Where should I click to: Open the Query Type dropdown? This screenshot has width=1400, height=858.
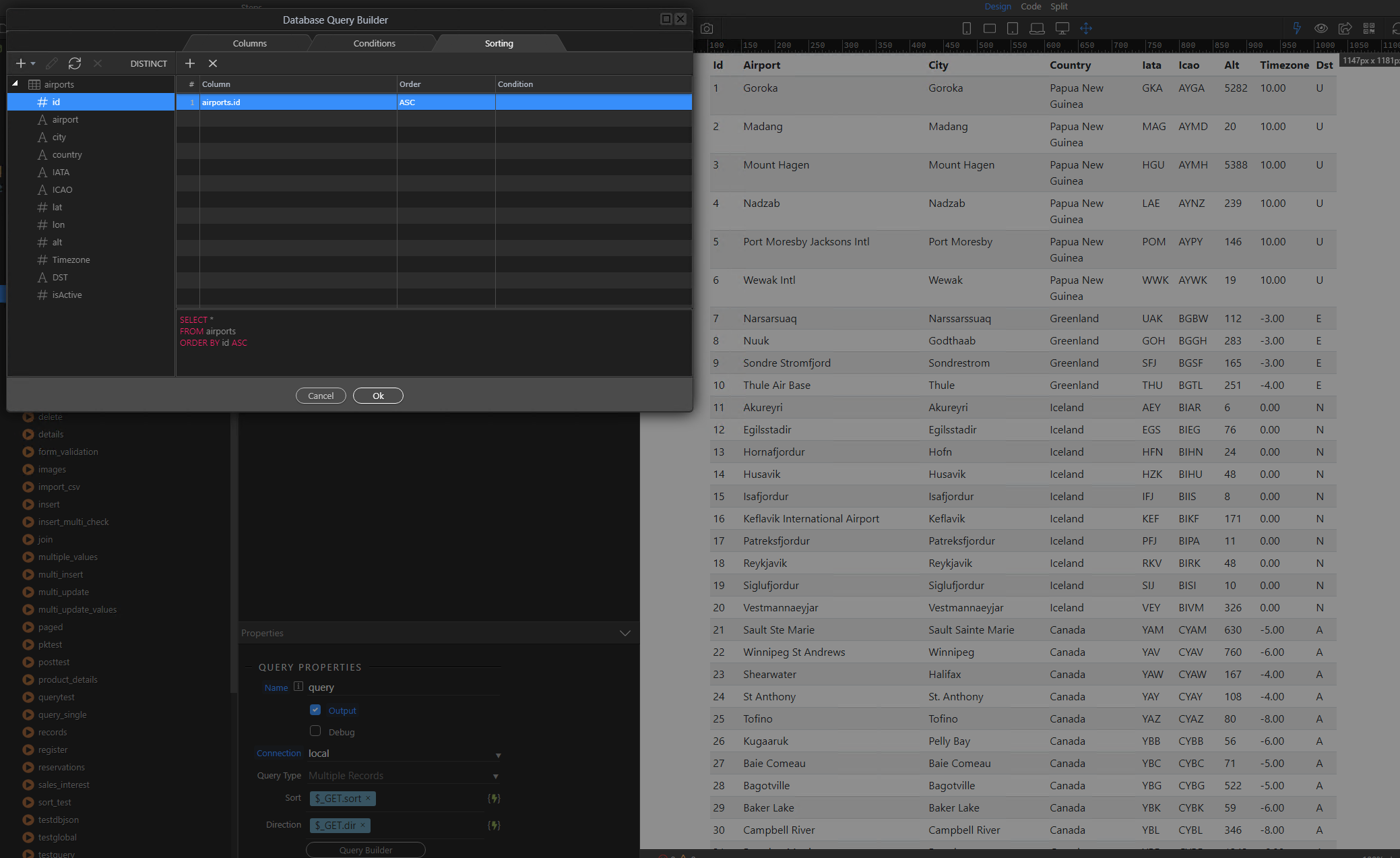tap(496, 776)
